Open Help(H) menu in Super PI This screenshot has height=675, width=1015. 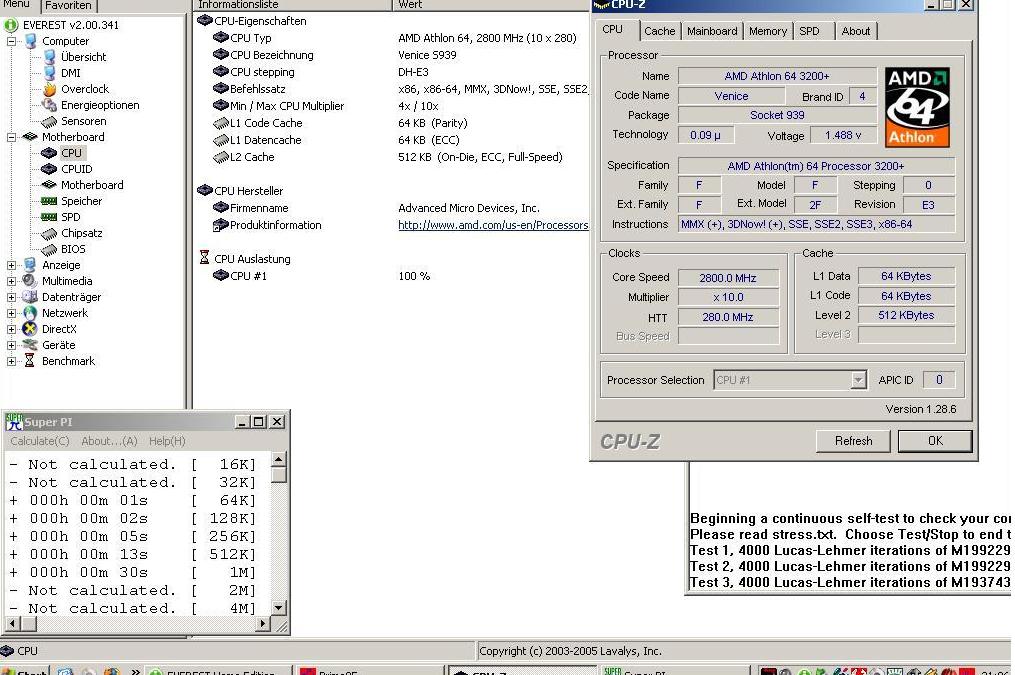[x=167, y=441]
